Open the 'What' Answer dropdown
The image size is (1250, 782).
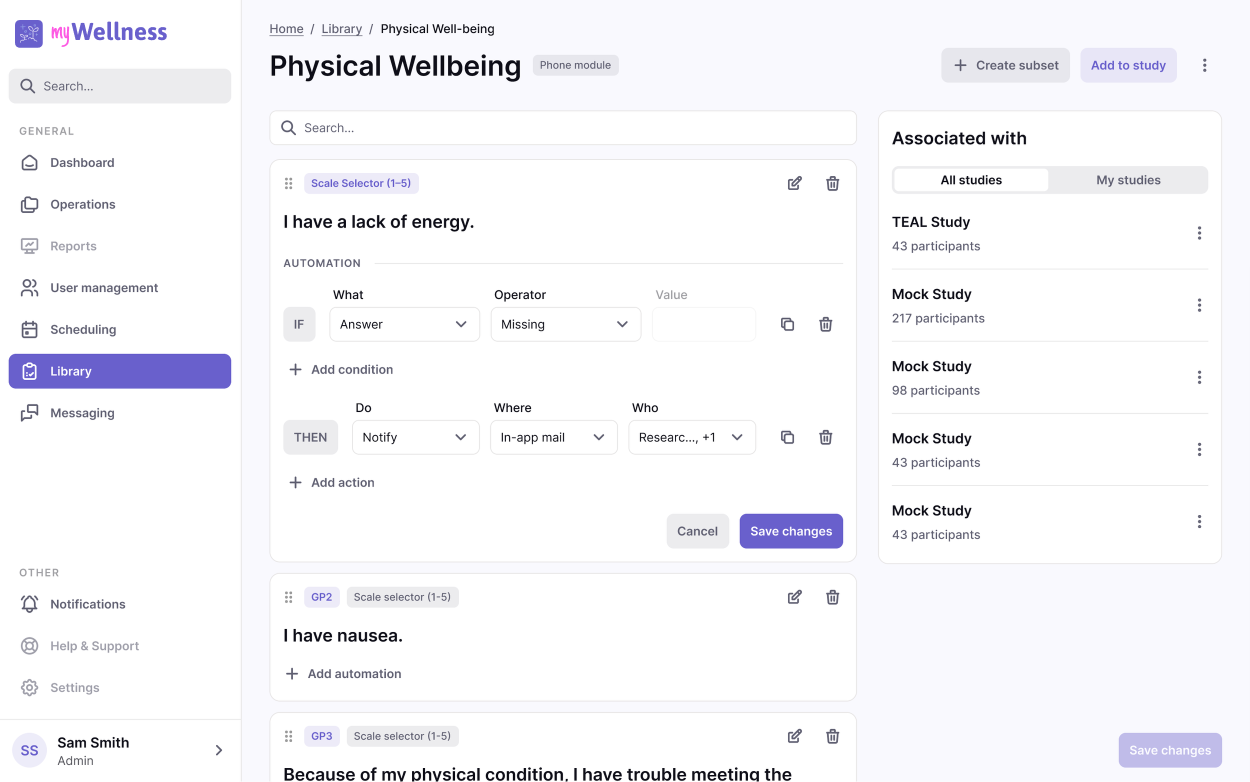[x=404, y=325]
